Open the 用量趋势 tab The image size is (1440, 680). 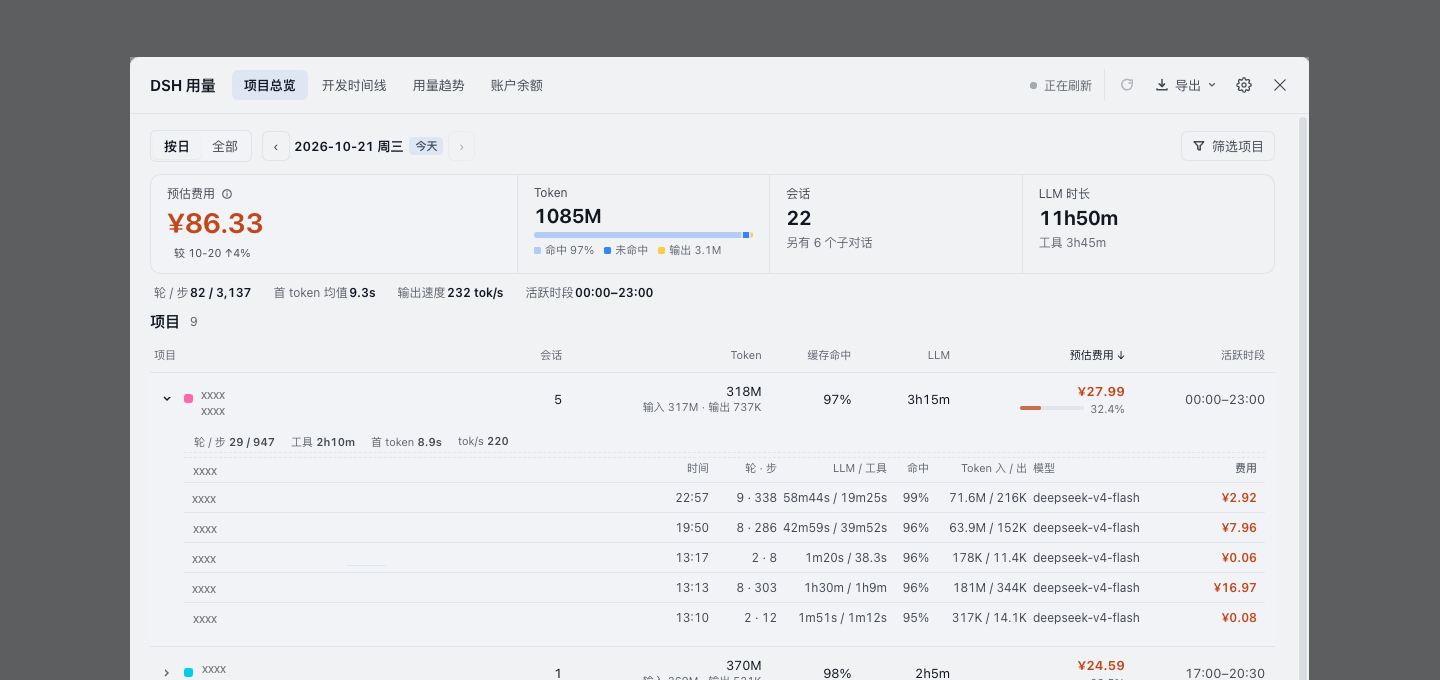pos(439,85)
